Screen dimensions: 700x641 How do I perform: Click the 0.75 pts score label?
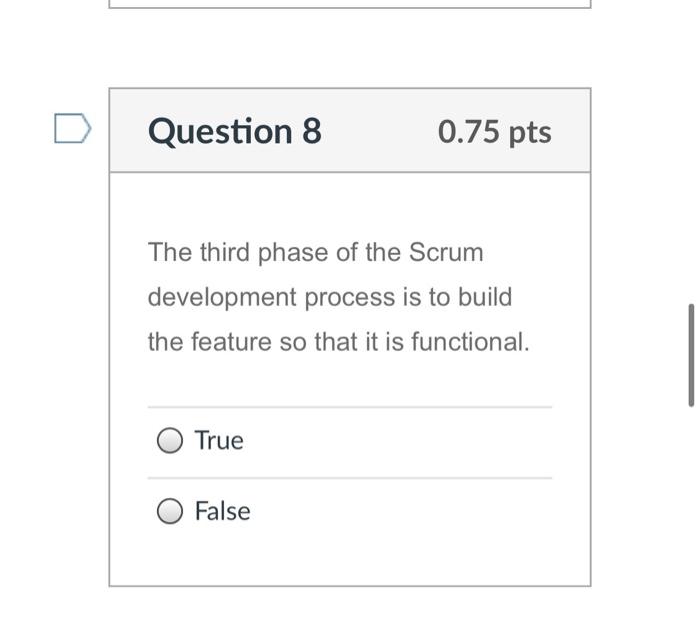(x=494, y=132)
